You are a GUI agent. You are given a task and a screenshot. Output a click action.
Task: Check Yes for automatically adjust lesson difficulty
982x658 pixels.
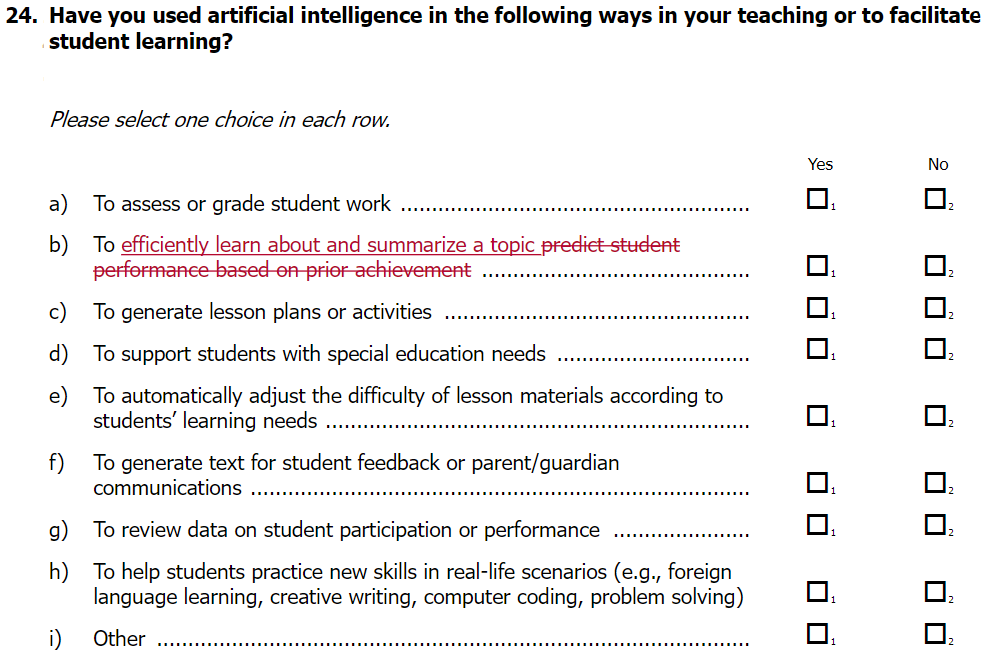(x=818, y=416)
